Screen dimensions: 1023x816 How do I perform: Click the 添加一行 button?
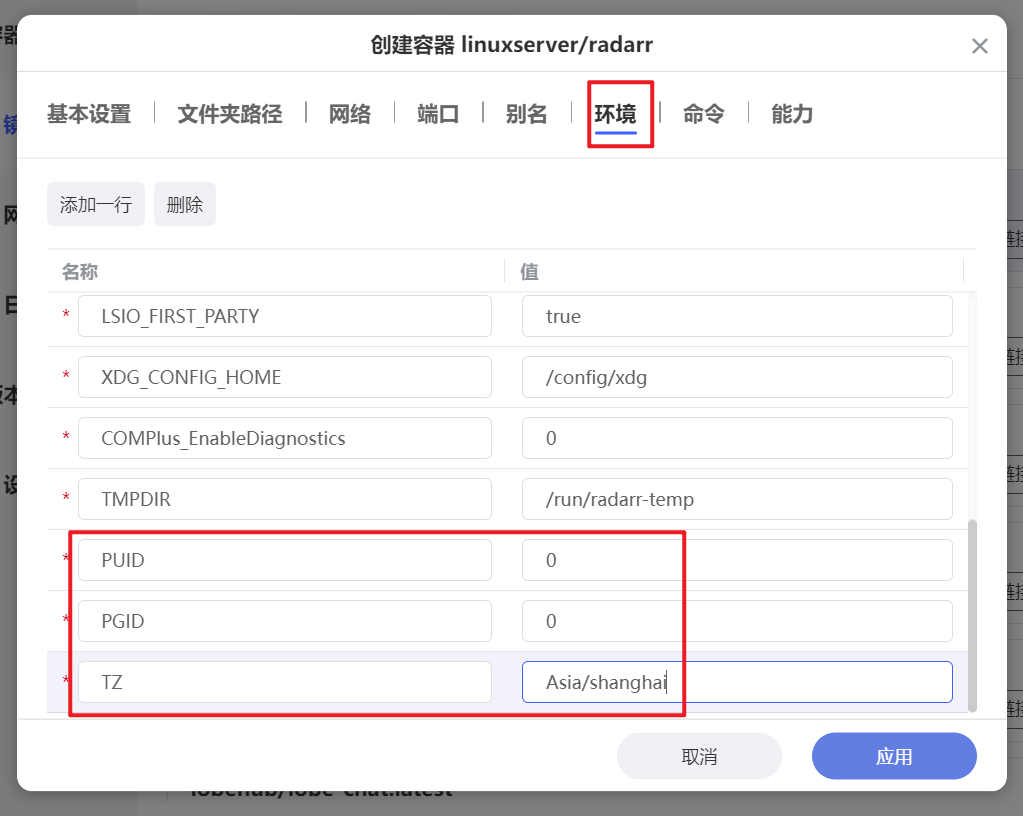[96, 204]
